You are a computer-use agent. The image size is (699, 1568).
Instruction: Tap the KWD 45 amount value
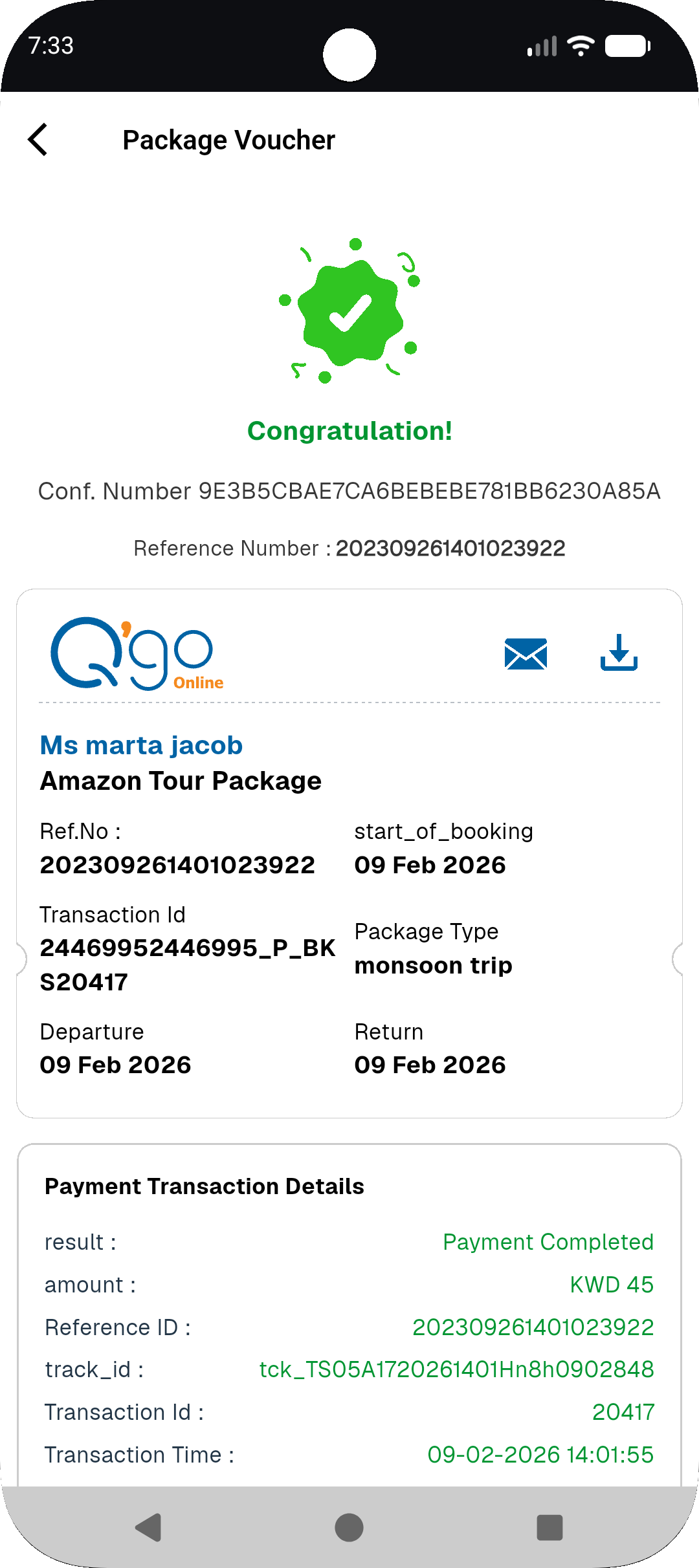tap(611, 1285)
